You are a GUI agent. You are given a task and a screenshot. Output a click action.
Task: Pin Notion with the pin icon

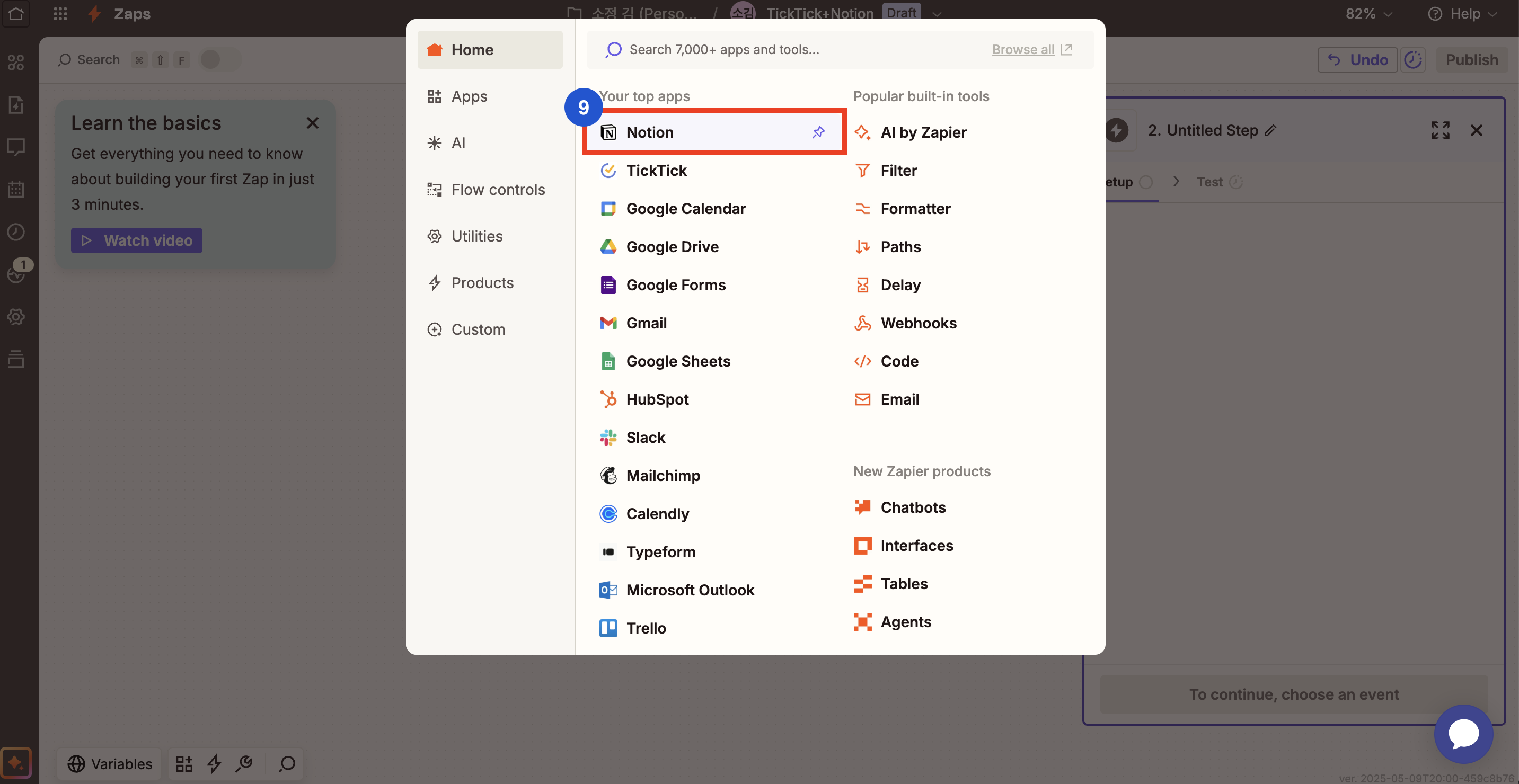[x=818, y=132]
